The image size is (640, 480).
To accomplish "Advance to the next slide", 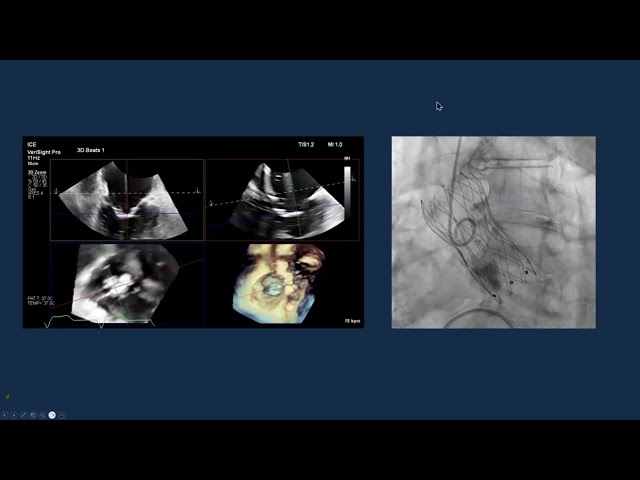I will click(x=14, y=415).
